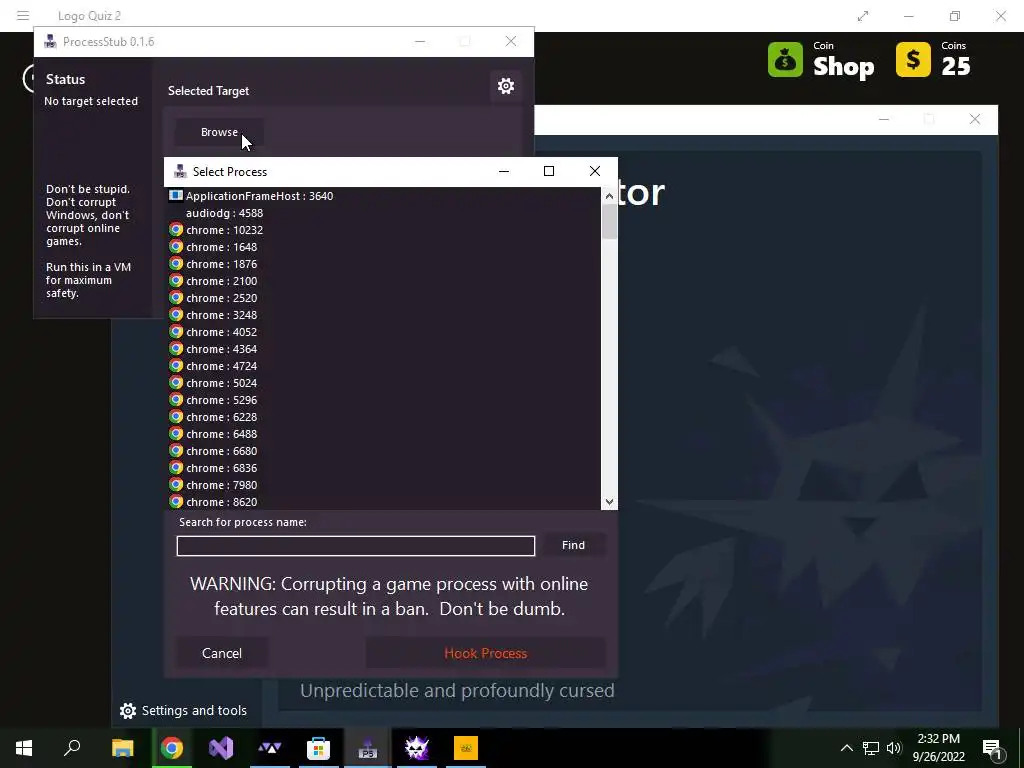The width and height of the screenshot is (1024, 768).
Task: Select chrome : 4724 process
Action: 384,366
